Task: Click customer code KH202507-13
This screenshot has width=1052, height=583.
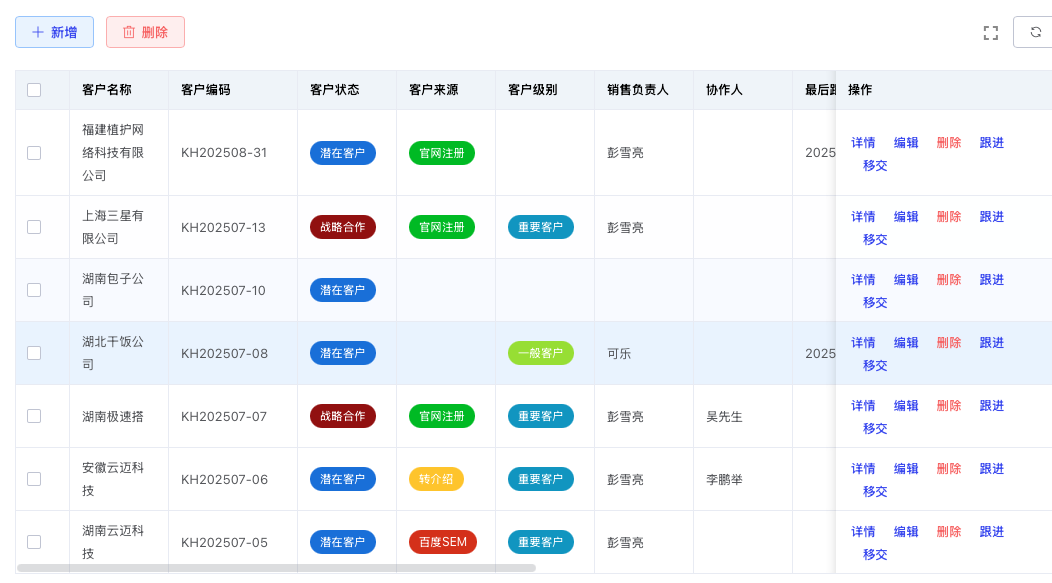Action: [223, 227]
